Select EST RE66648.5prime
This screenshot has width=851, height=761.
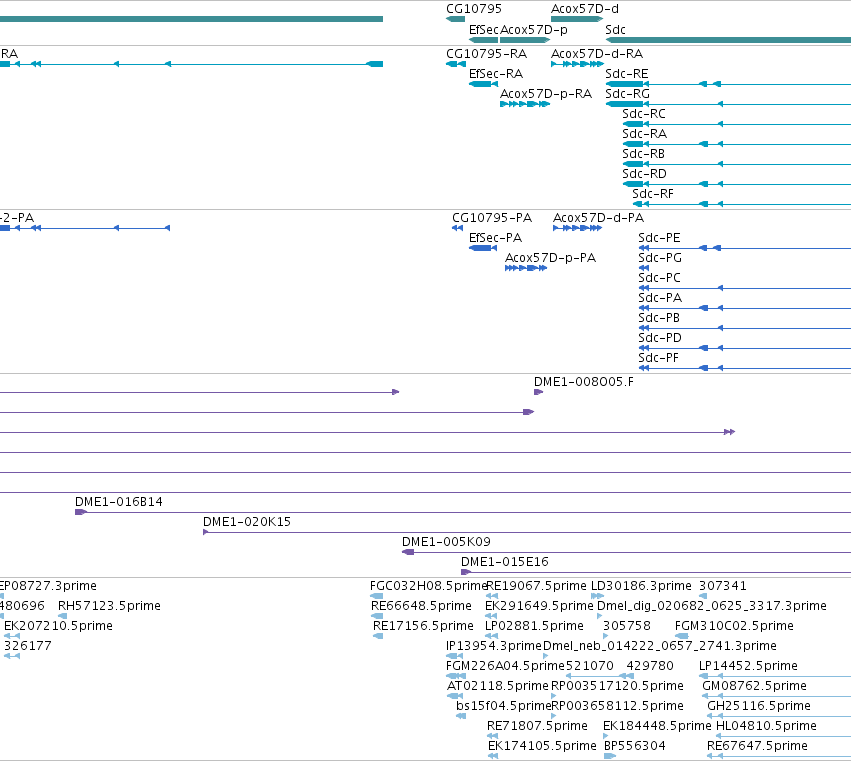pyautogui.click(x=377, y=616)
